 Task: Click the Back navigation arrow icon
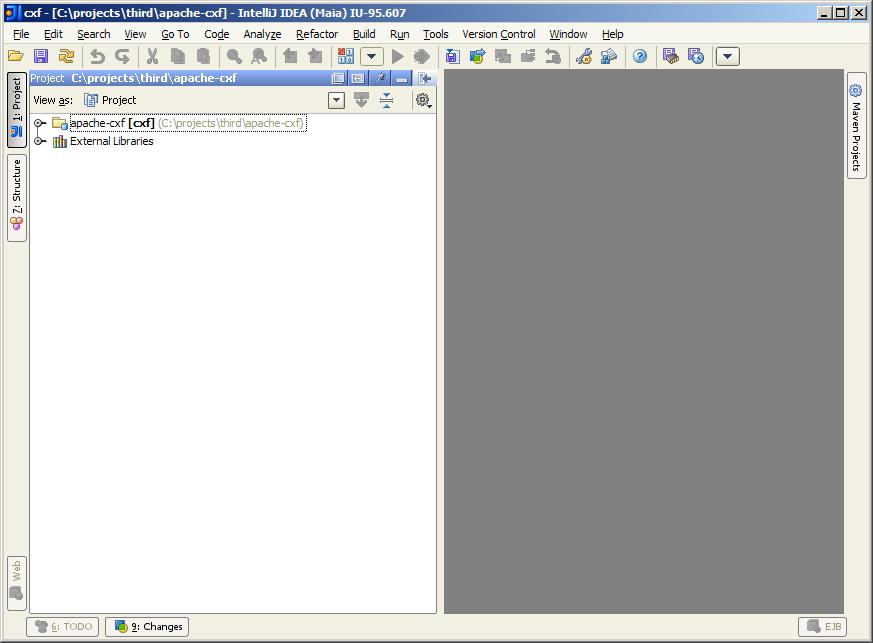pos(291,56)
